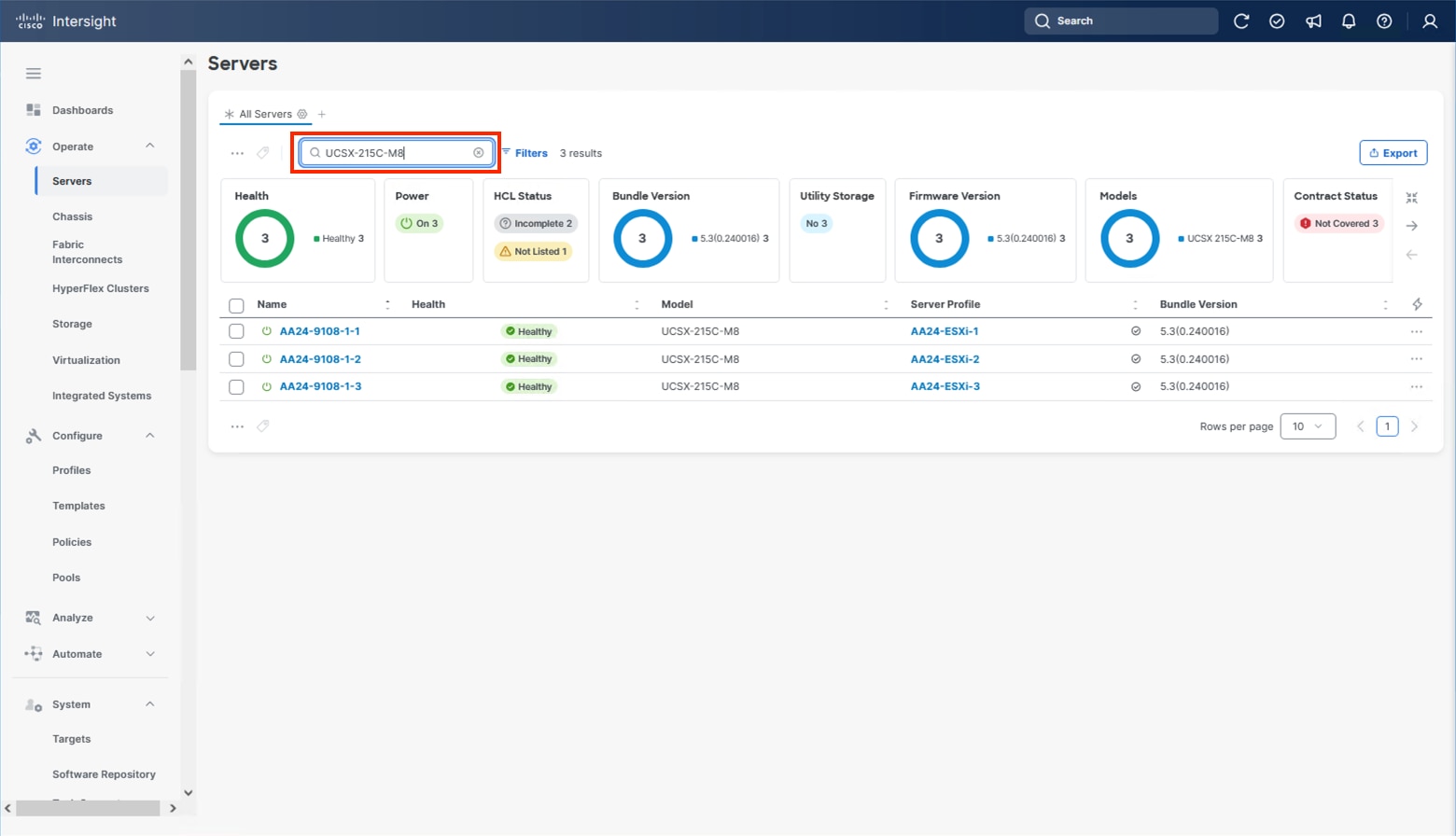Open the notifications bell icon
This screenshot has height=836, width=1456.
pyautogui.click(x=1349, y=21)
